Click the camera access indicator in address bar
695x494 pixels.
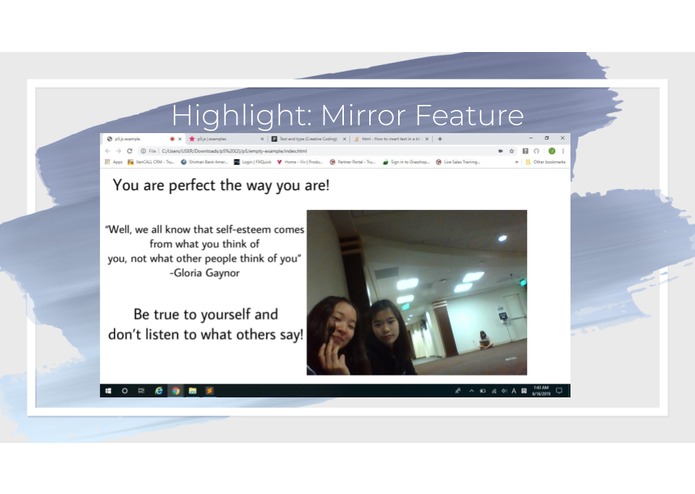pyautogui.click(x=500, y=151)
